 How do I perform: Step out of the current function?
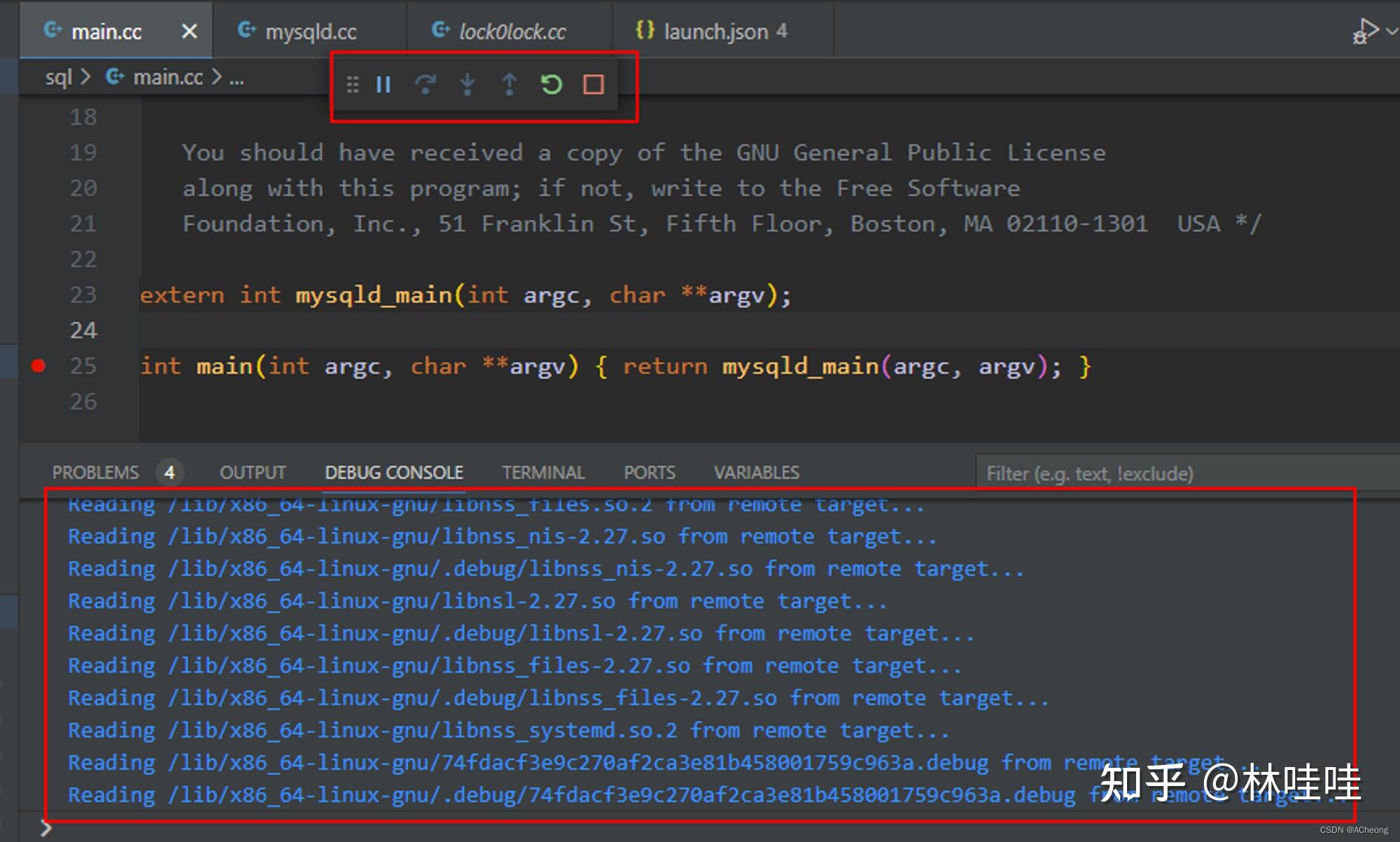tap(509, 85)
